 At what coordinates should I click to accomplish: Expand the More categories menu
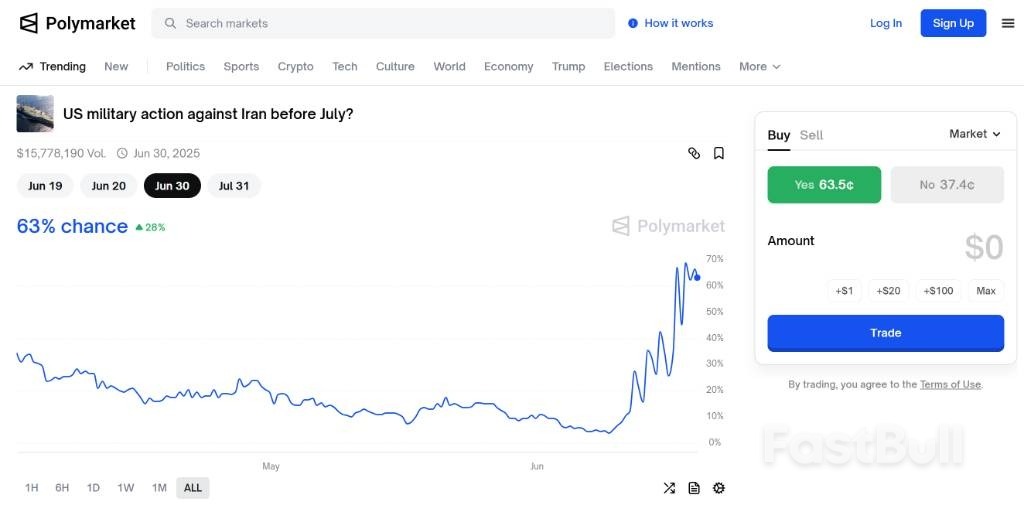(759, 67)
